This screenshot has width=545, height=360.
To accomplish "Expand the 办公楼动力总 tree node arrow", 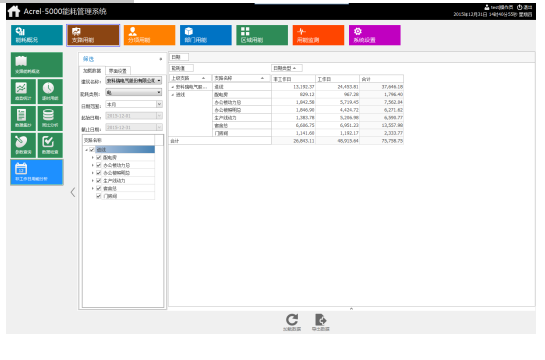I will [93, 165].
